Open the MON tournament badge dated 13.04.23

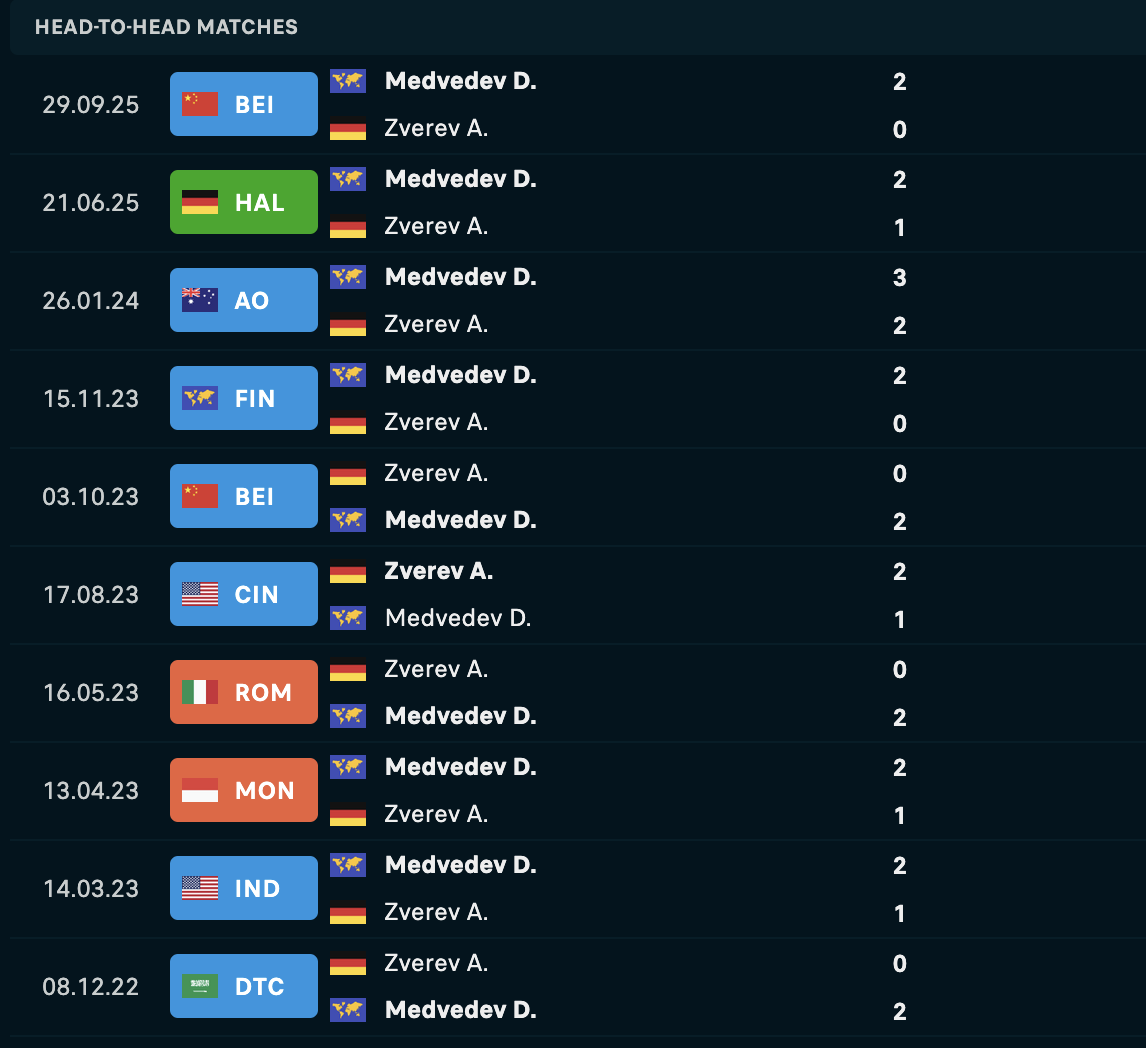click(243, 789)
